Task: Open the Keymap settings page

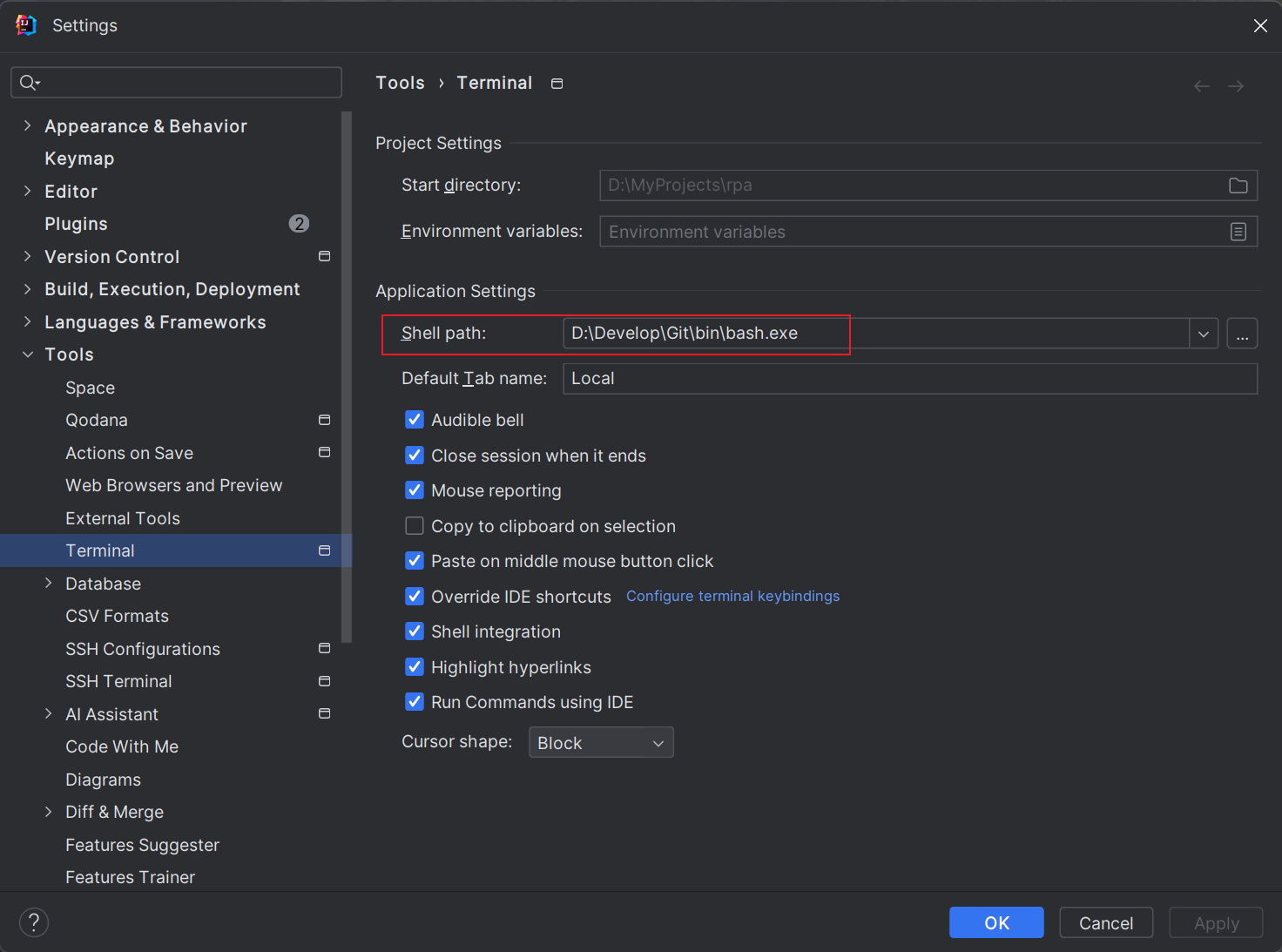Action: pyautogui.click(x=79, y=159)
